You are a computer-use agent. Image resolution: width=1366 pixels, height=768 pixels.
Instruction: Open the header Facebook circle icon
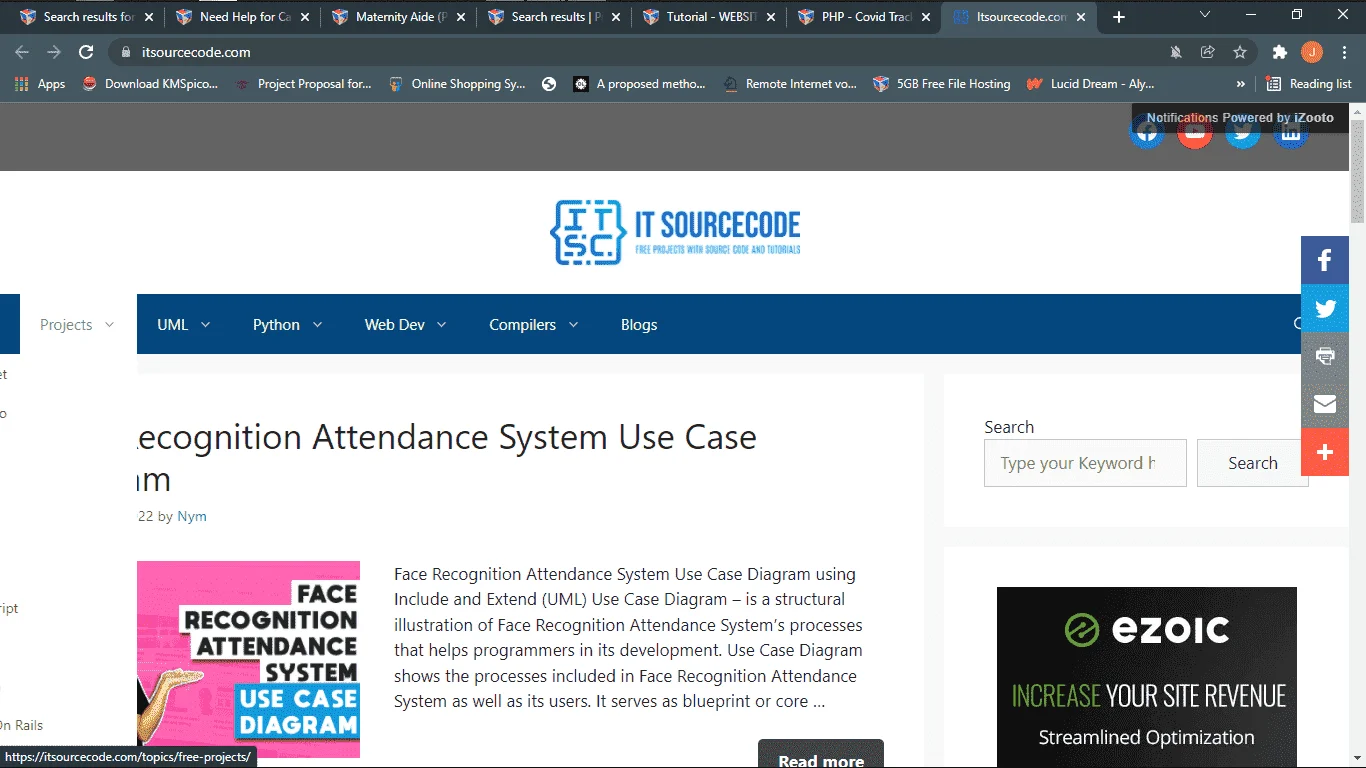point(1147,132)
